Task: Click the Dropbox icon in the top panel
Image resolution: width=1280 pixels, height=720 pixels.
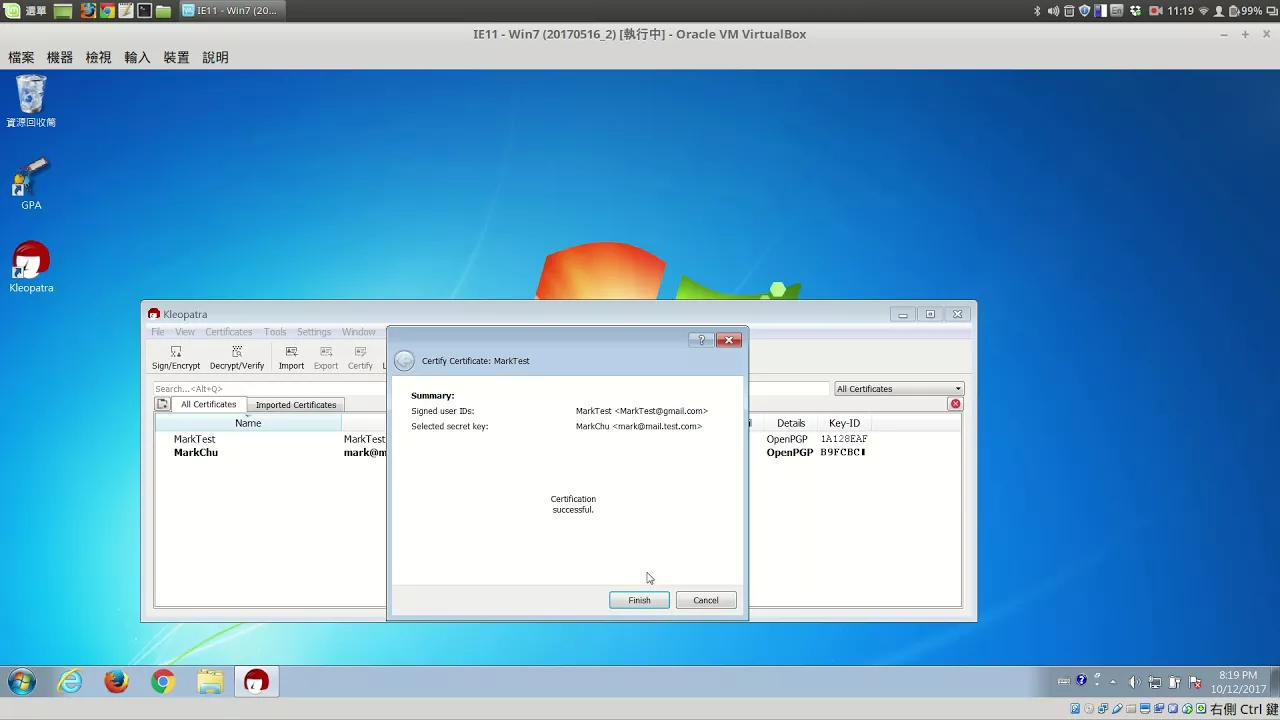Action: 1136,11
